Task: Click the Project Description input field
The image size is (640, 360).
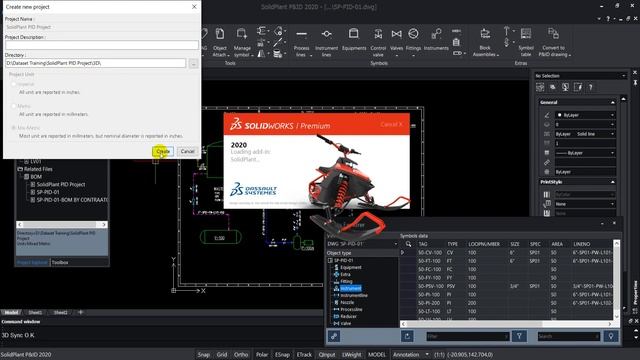Action: pos(102,45)
